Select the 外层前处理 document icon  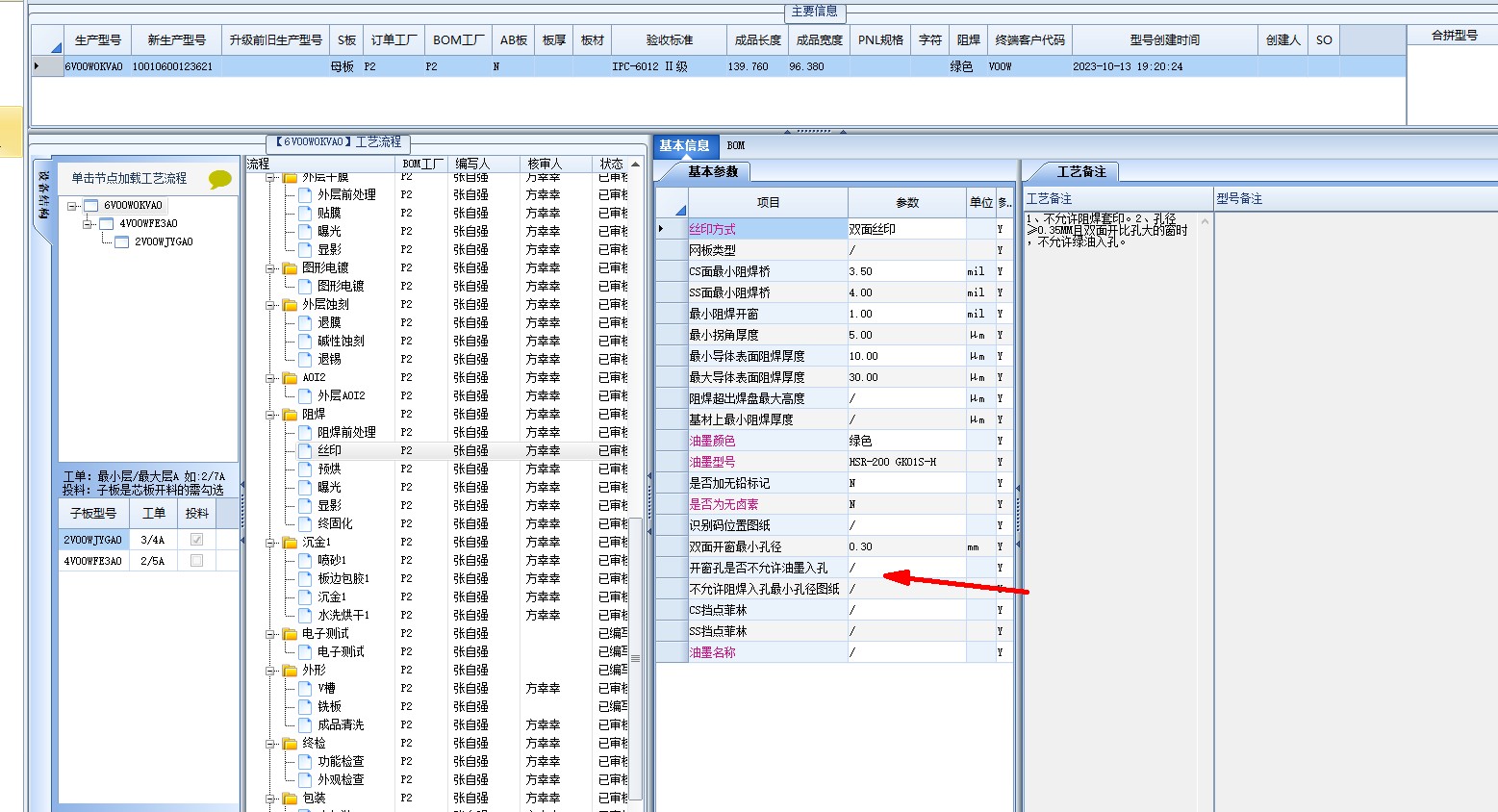pos(305,194)
